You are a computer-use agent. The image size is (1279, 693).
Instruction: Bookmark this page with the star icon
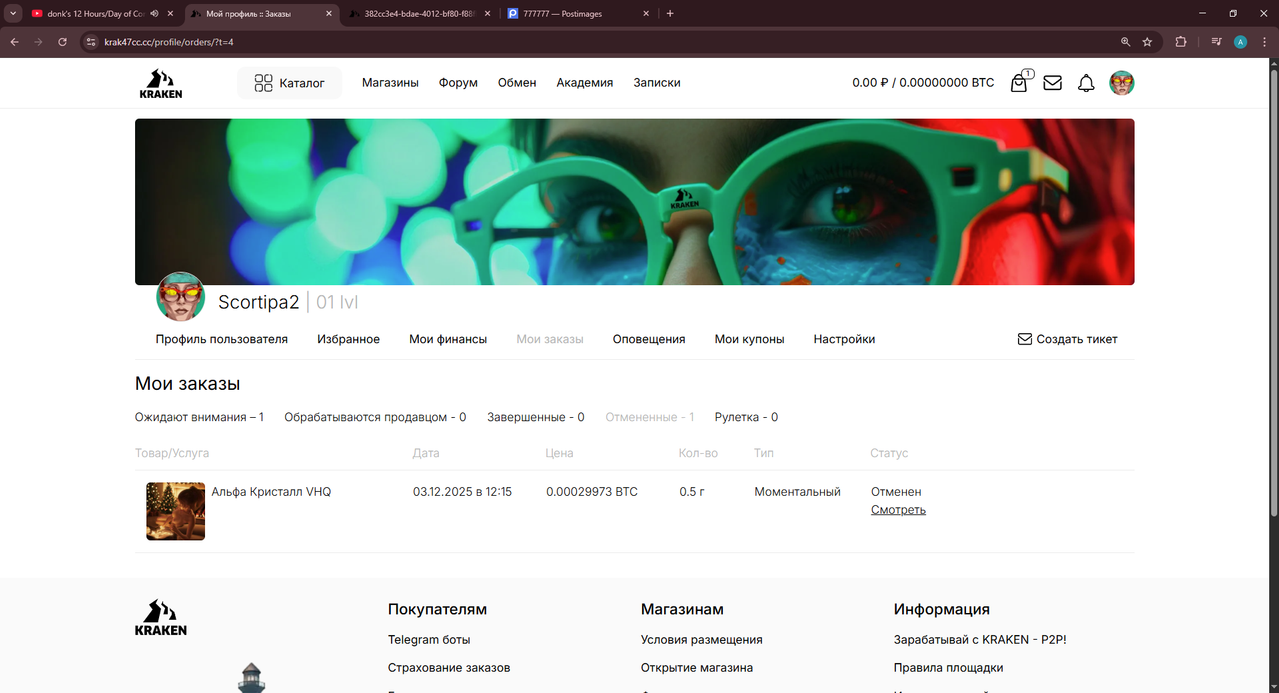click(x=1147, y=42)
